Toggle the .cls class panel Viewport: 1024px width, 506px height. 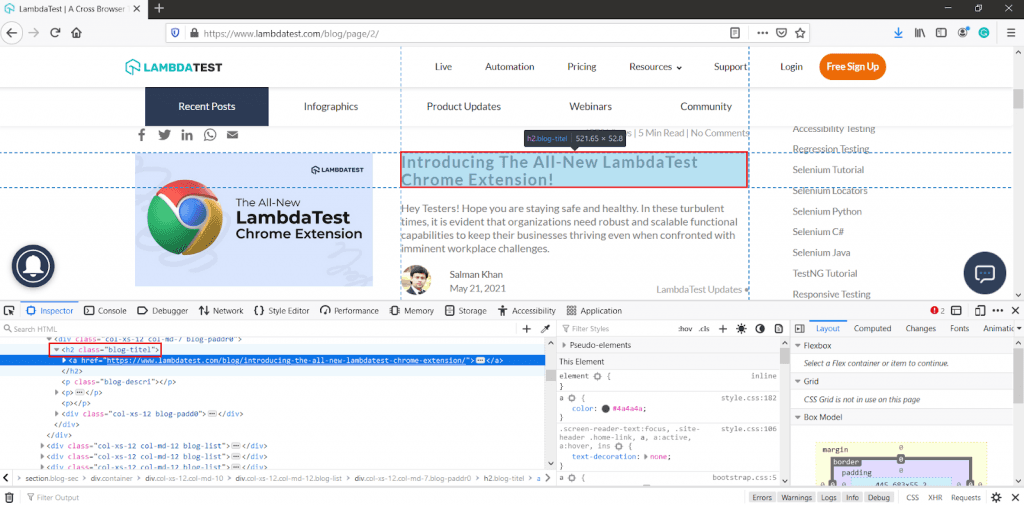click(x=704, y=328)
